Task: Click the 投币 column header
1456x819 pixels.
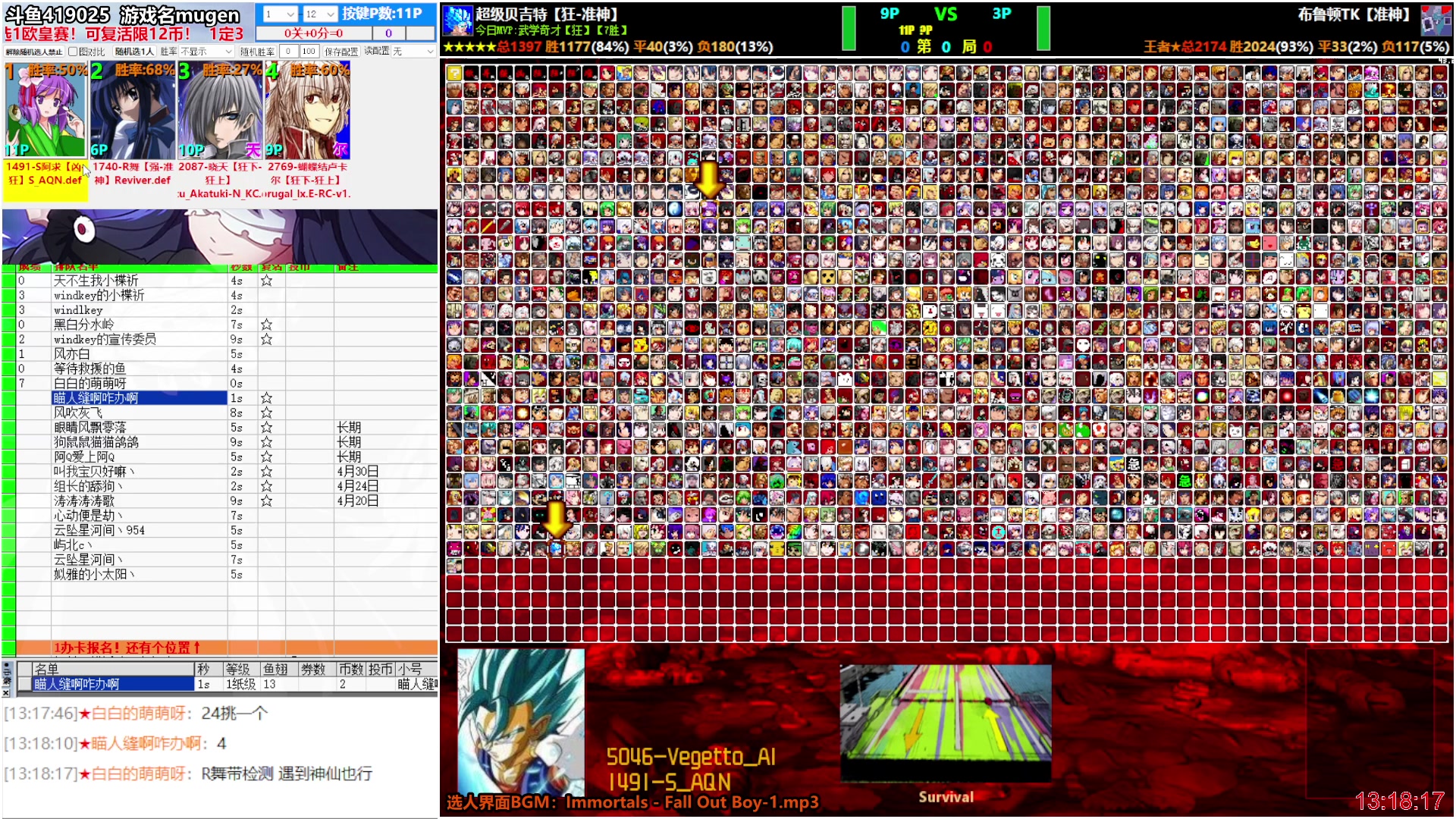Action: point(381,669)
